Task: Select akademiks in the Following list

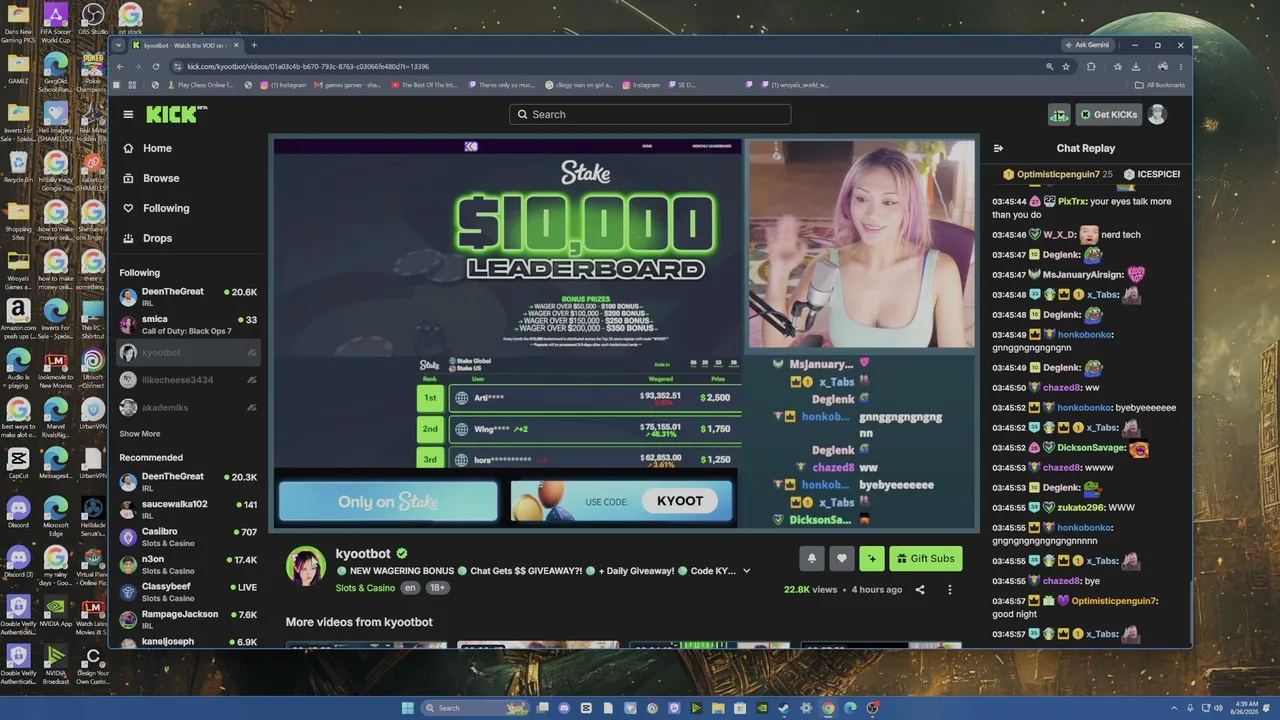Action: coord(188,407)
